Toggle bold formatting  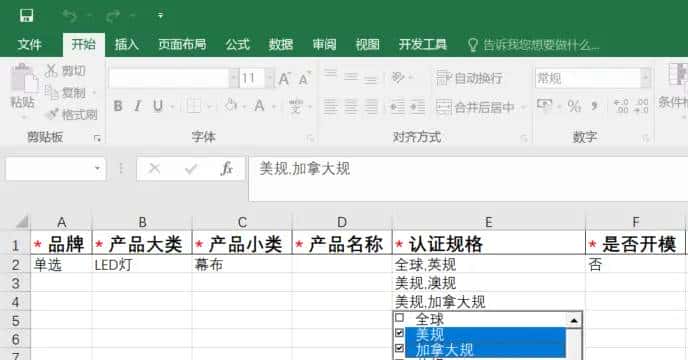click(x=118, y=106)
